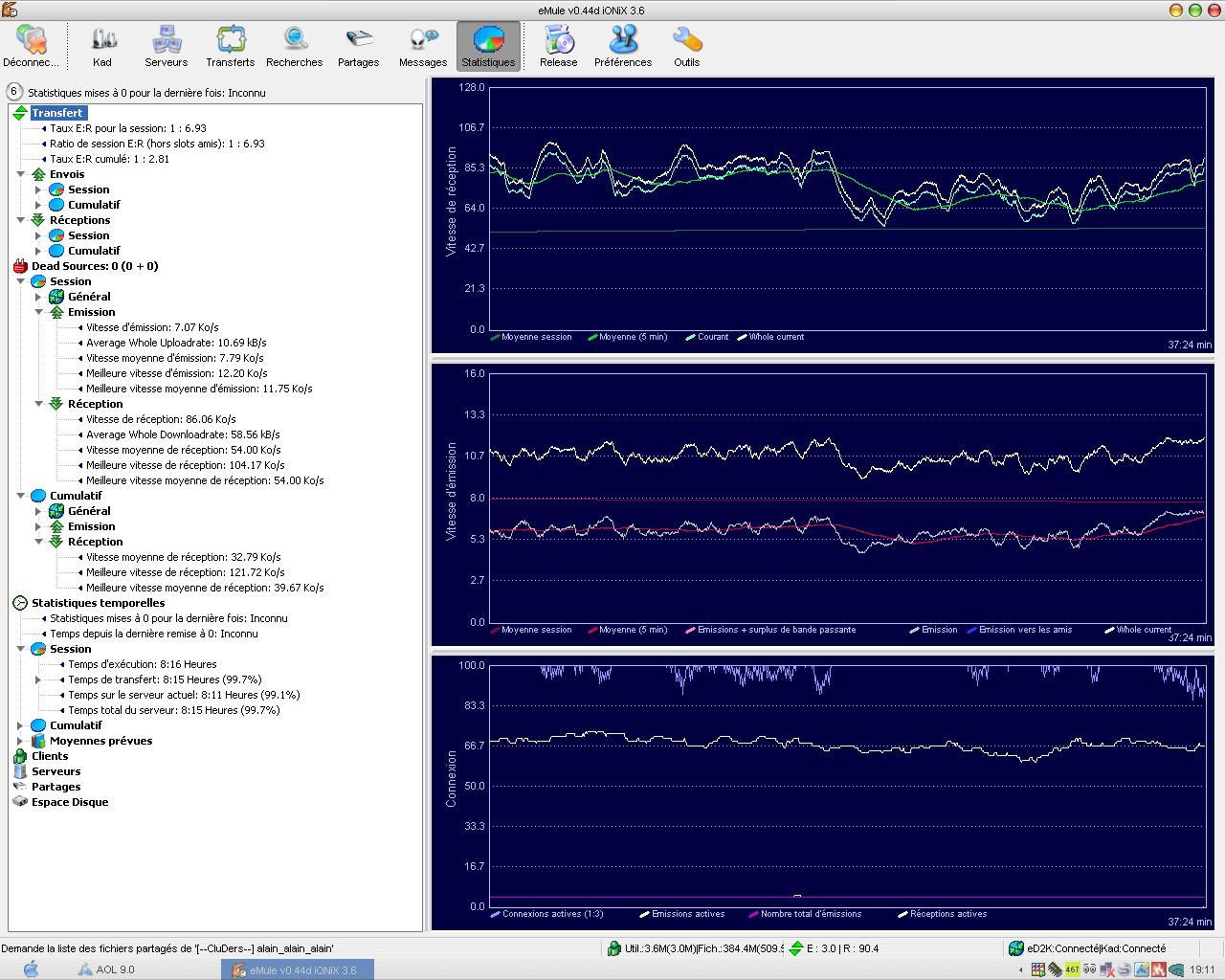This screenshot has height=980, width=1225.
Task: Select the Partages tree item
Action: click(56, 787)
